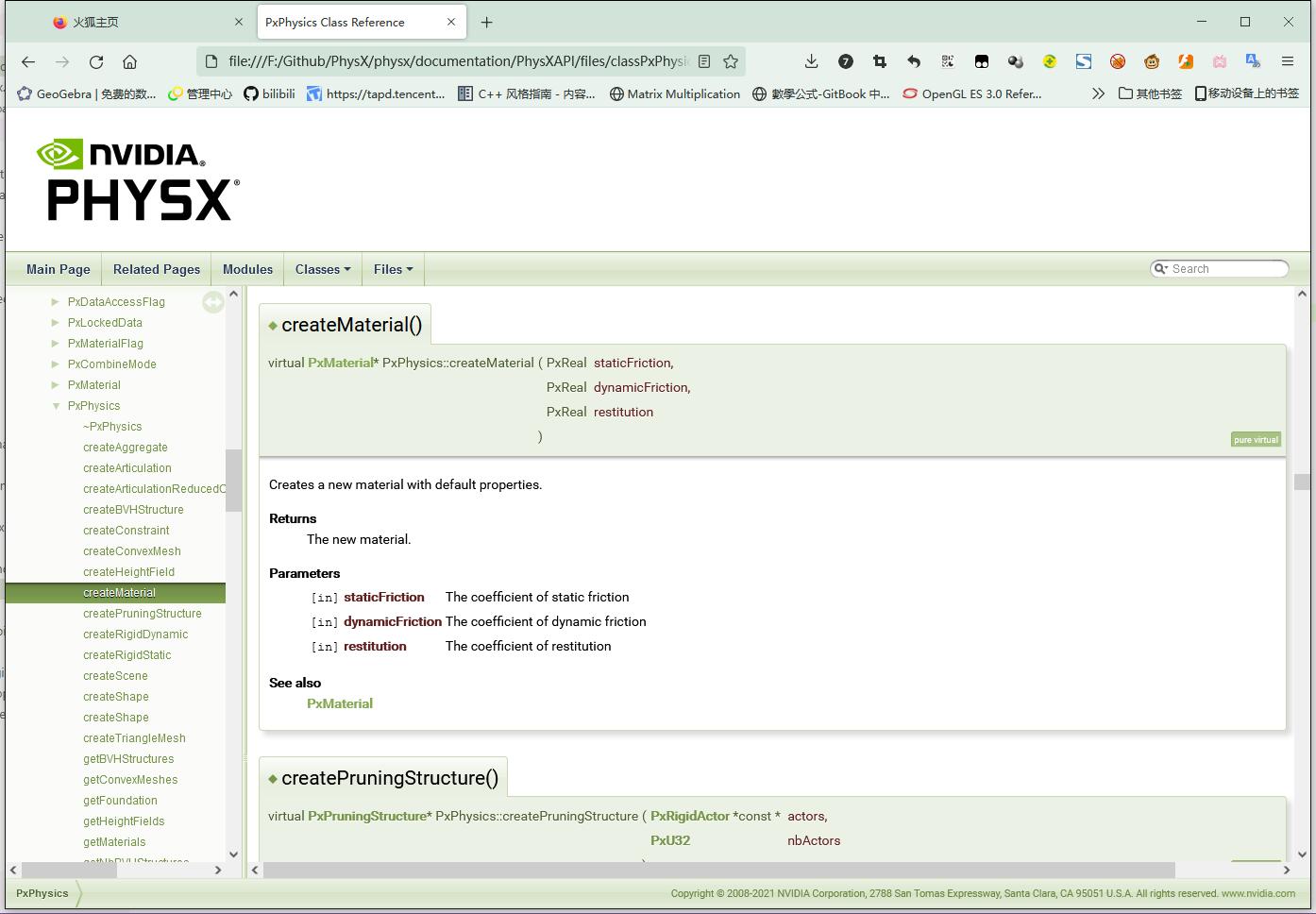Go to the Main Page menu item
The width and height of the screenshot is (1316, 914).
point(59,269)
